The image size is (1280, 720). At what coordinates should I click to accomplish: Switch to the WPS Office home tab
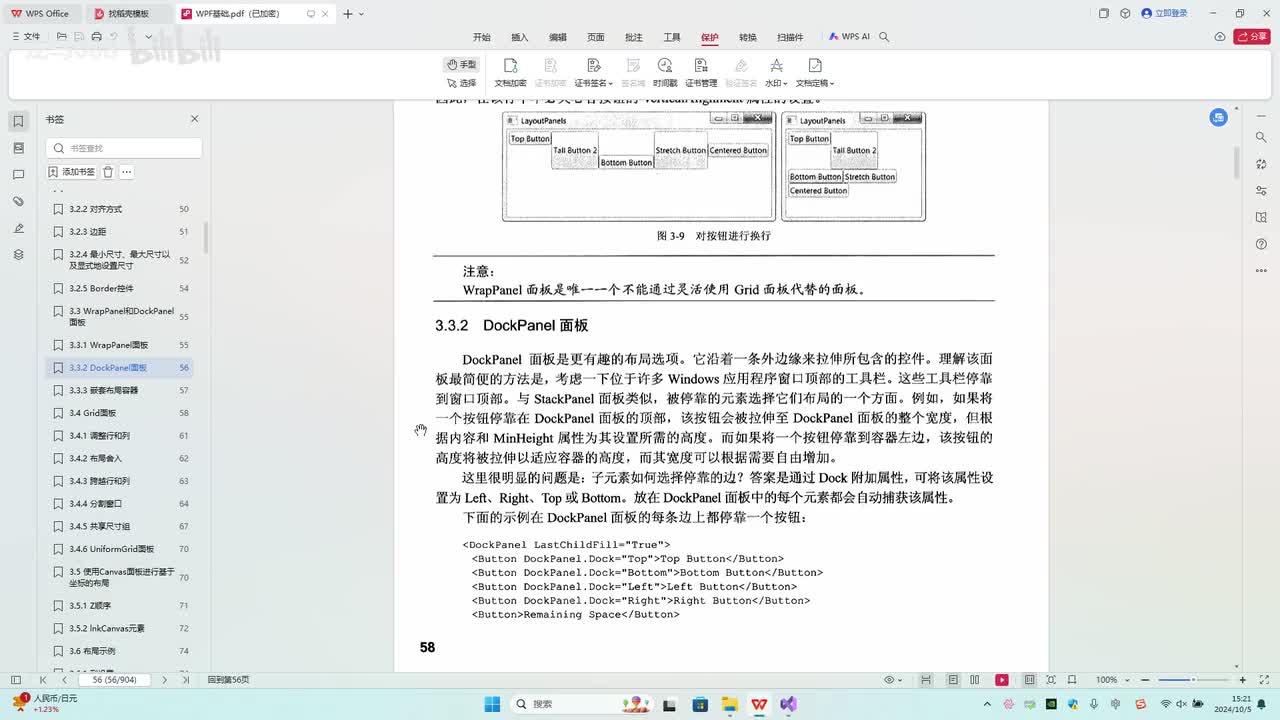coord(41,14)
